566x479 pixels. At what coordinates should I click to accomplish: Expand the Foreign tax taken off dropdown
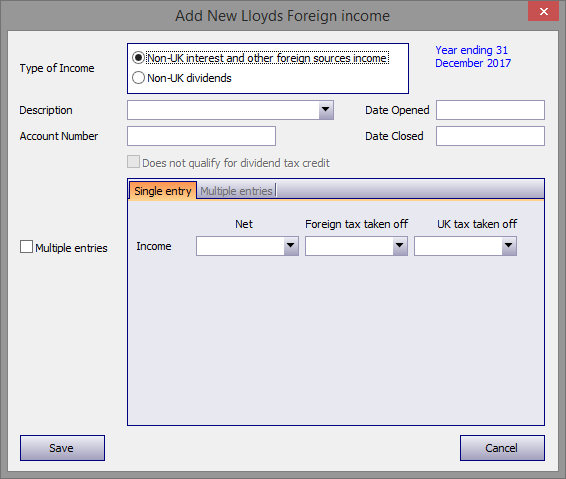pos(400,246)
